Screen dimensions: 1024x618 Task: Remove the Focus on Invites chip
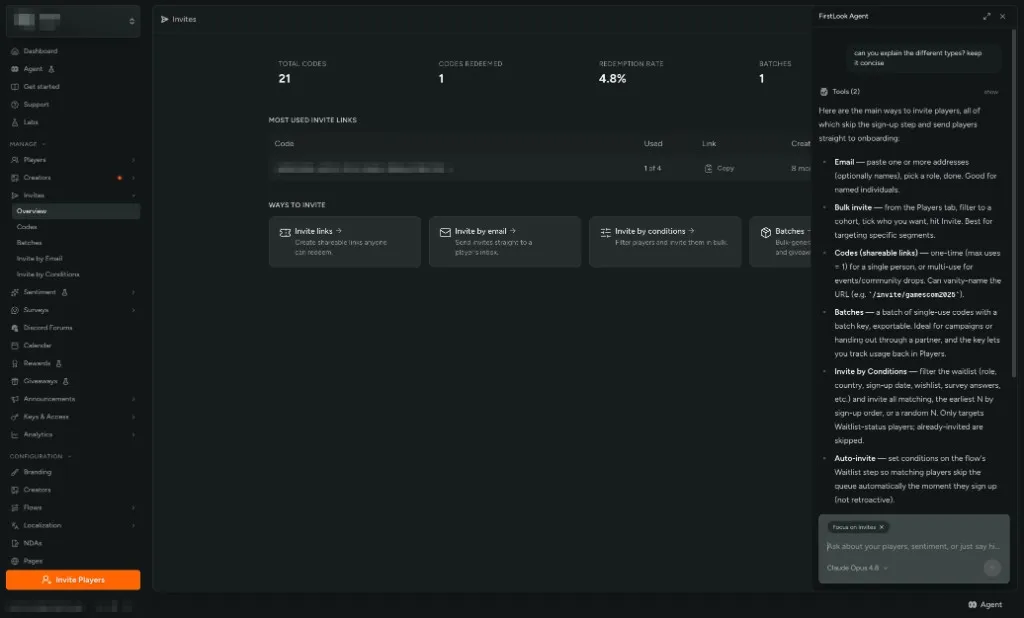[x=881, y=527]
